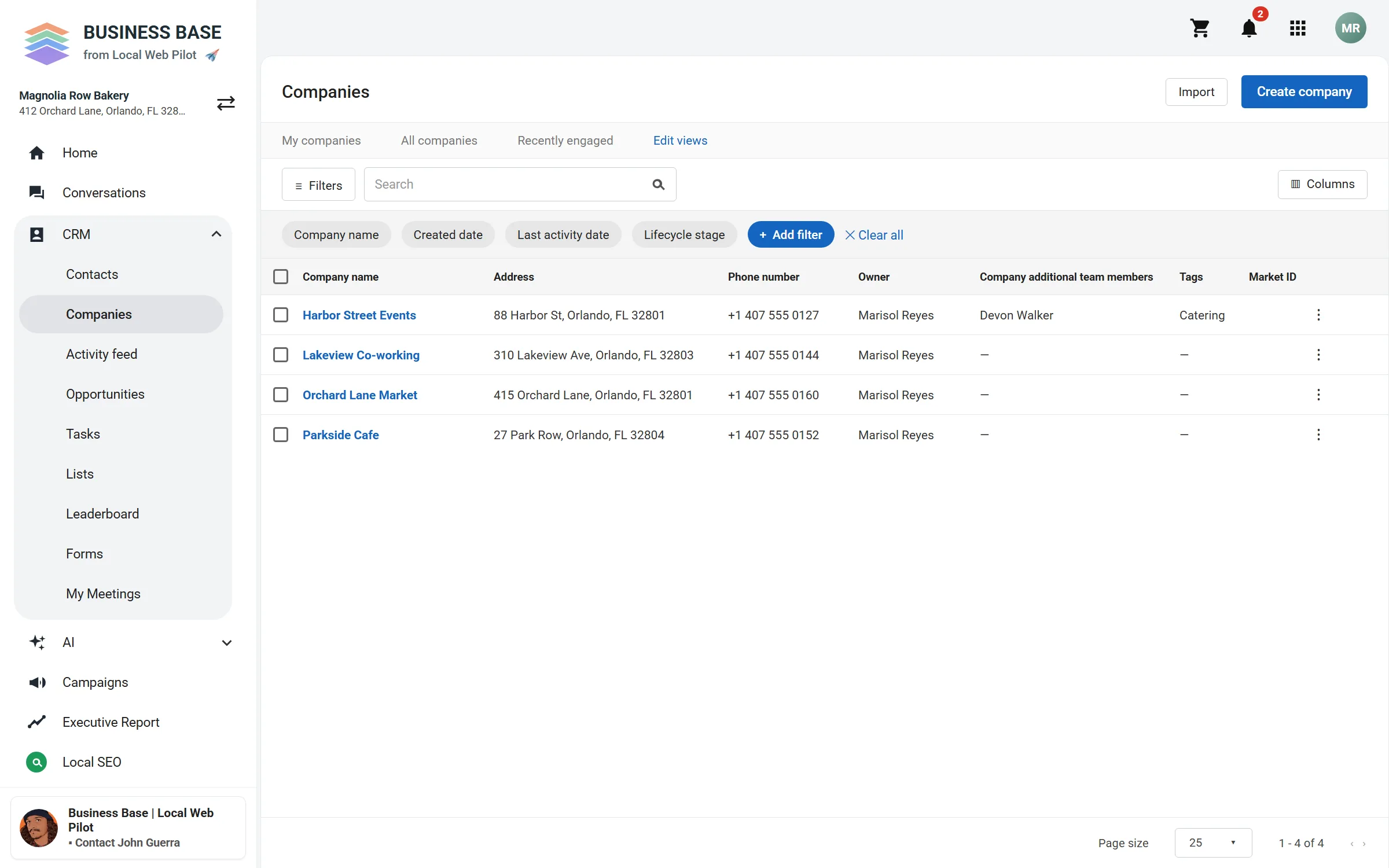Click the Conversations chat icon
Viewport: 1389px width, 868px height.
(36, 193)
